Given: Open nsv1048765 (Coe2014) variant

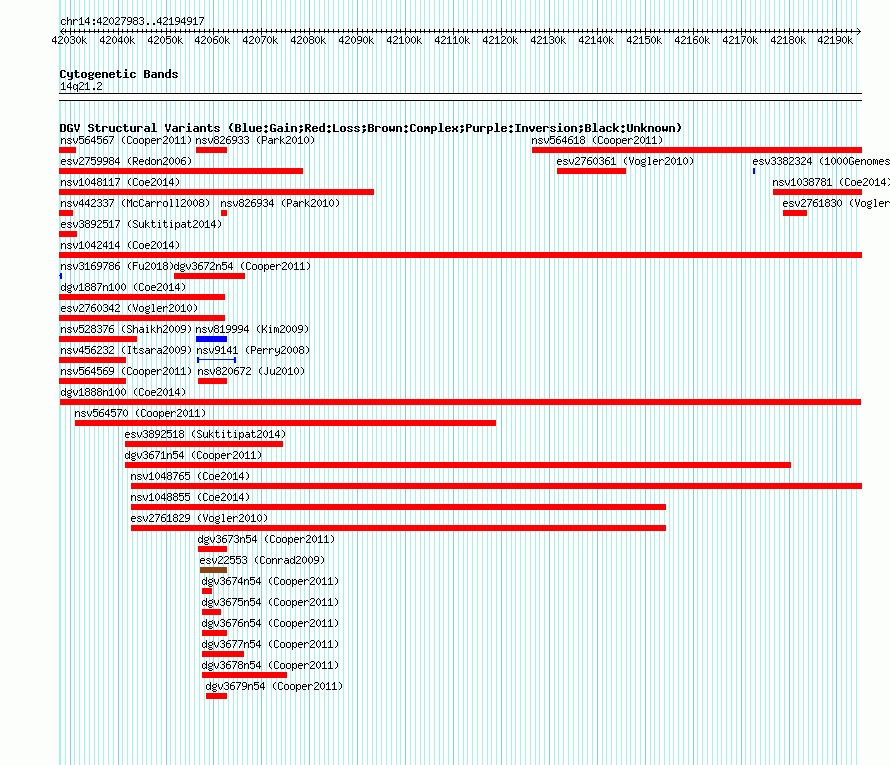Looking at the screenshot, I should (x=190, y=476).
